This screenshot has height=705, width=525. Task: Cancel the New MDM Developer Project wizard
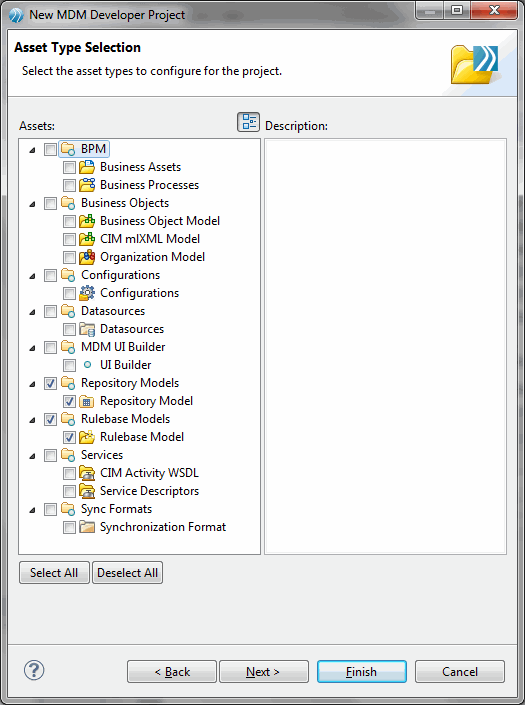[x=460, y=671]
